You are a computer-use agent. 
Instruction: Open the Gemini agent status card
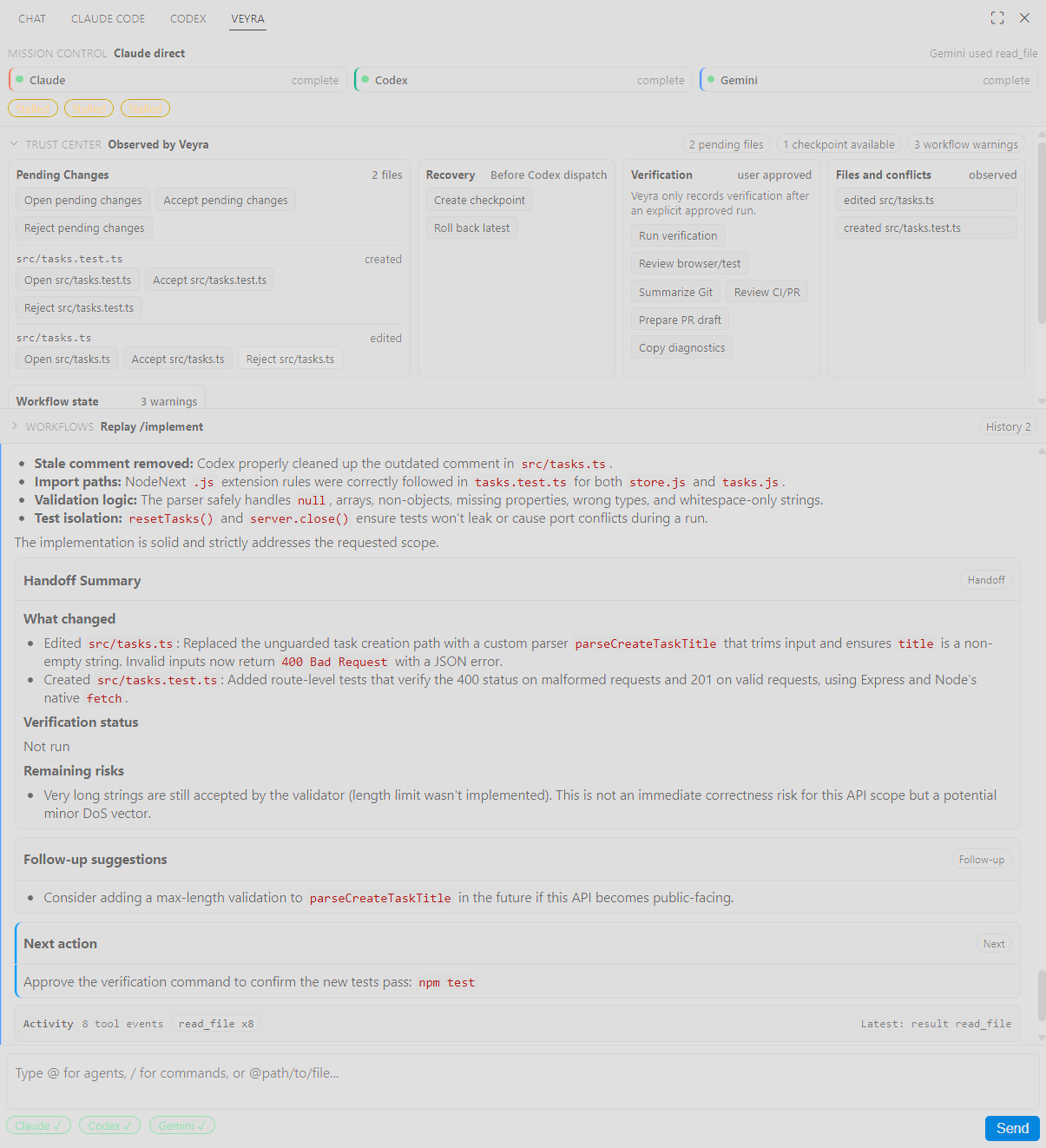(868, 80)
